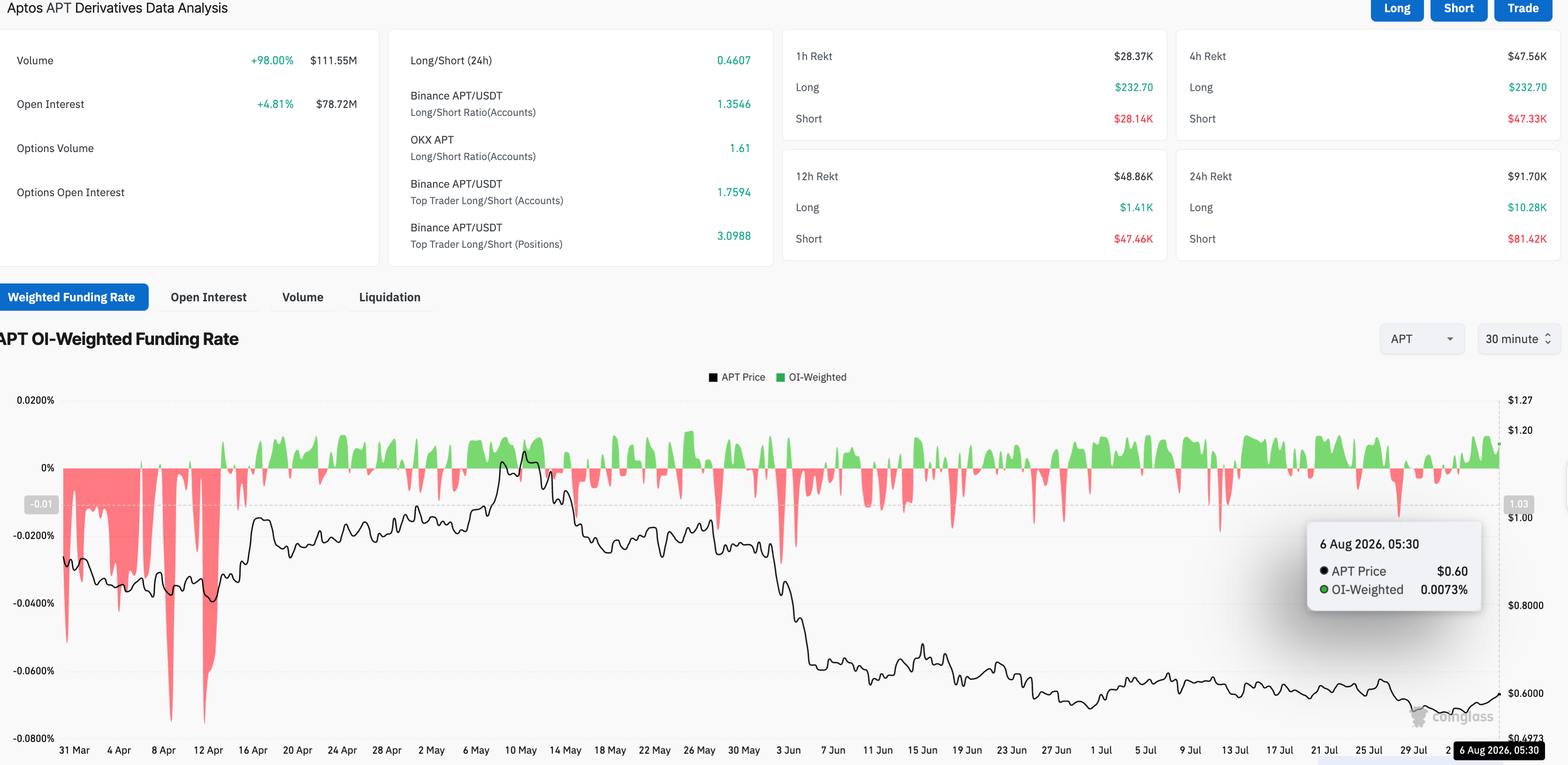The image size is (1568, 765).
Task: Click the Binance accounts ratio 1.3546
Action: 733,104
